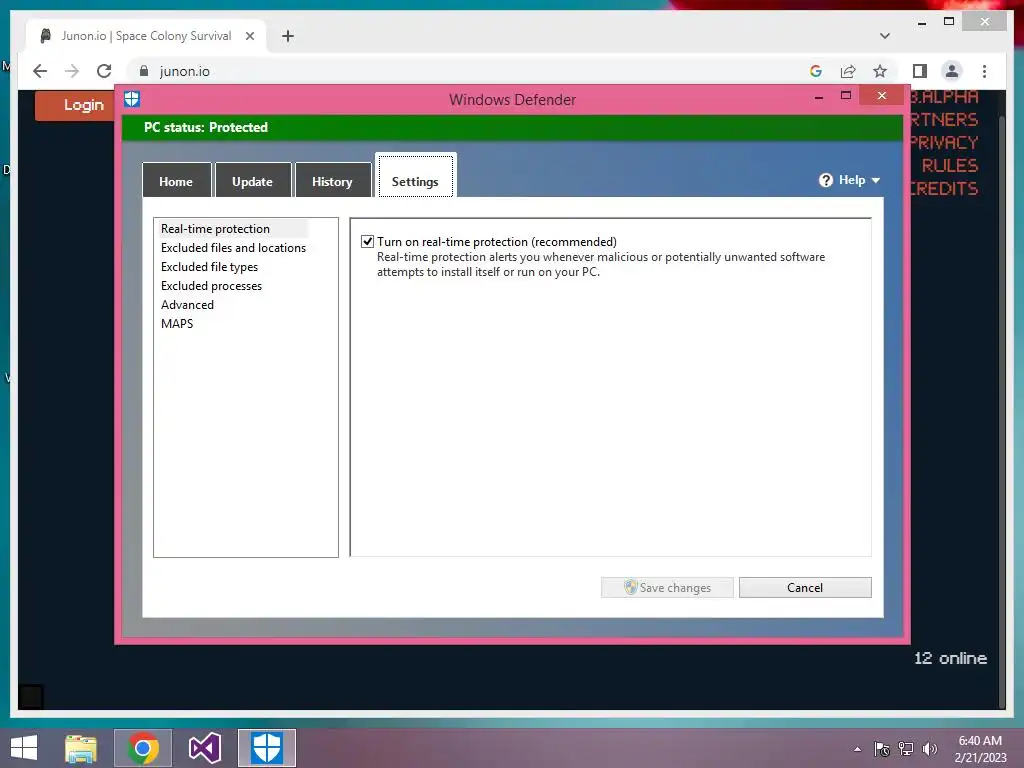The height and width of the screenshot is (768, 1024).
Task: Click the site padlock icon
Action: click(x=144, y=71)
